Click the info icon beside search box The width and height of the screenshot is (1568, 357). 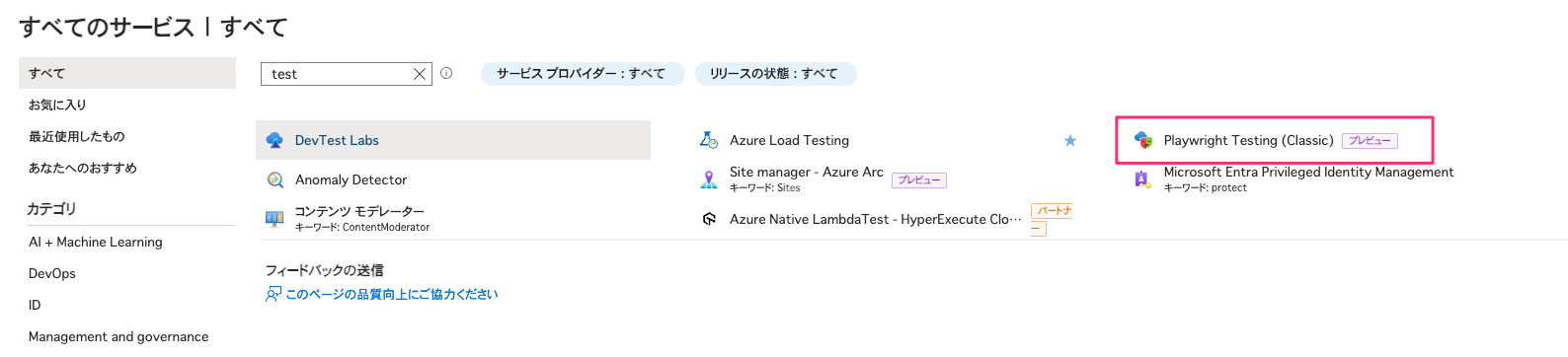446,73
